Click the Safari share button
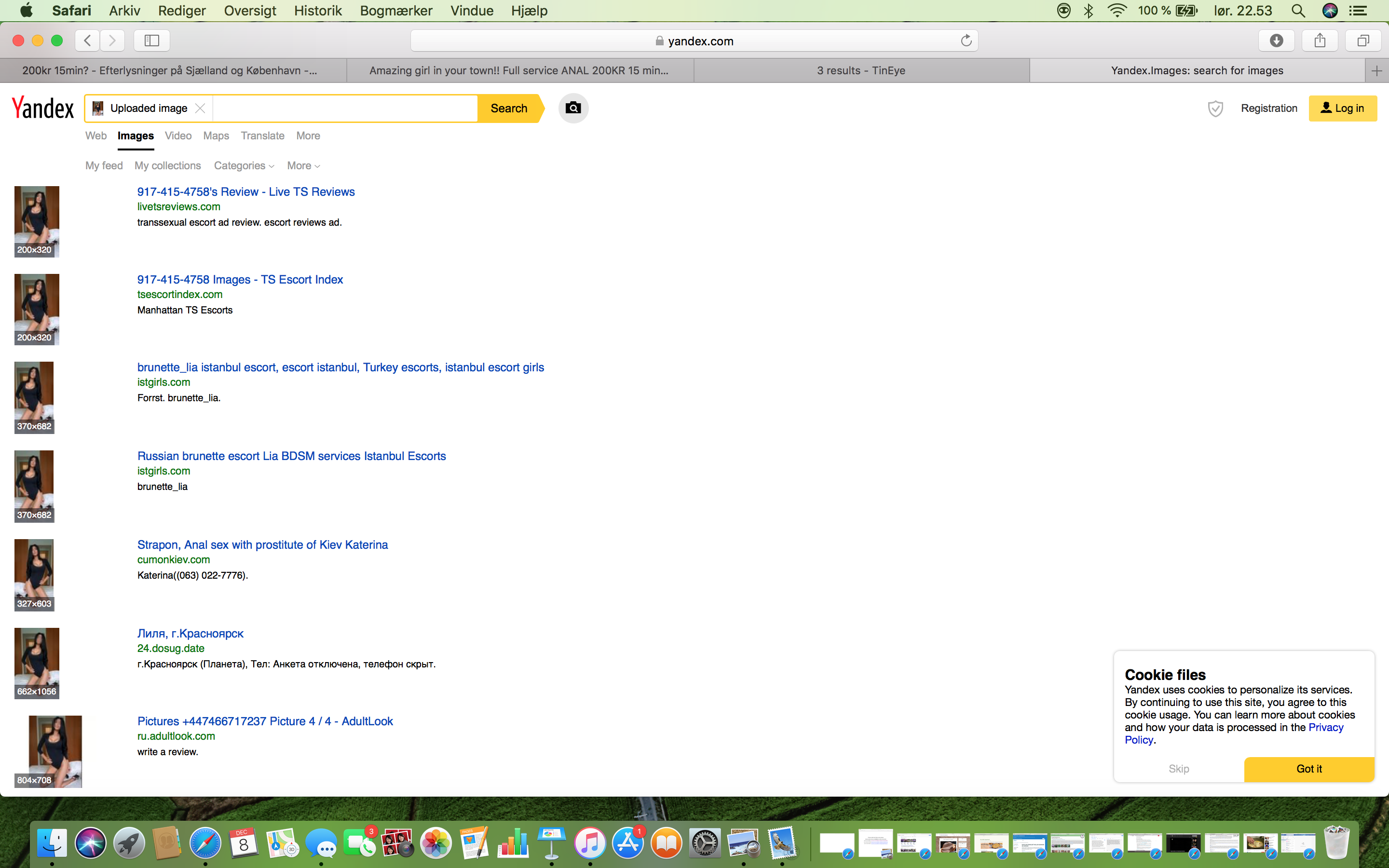The height and width of the screenshot is (868, 1389). click(1320, 40)
